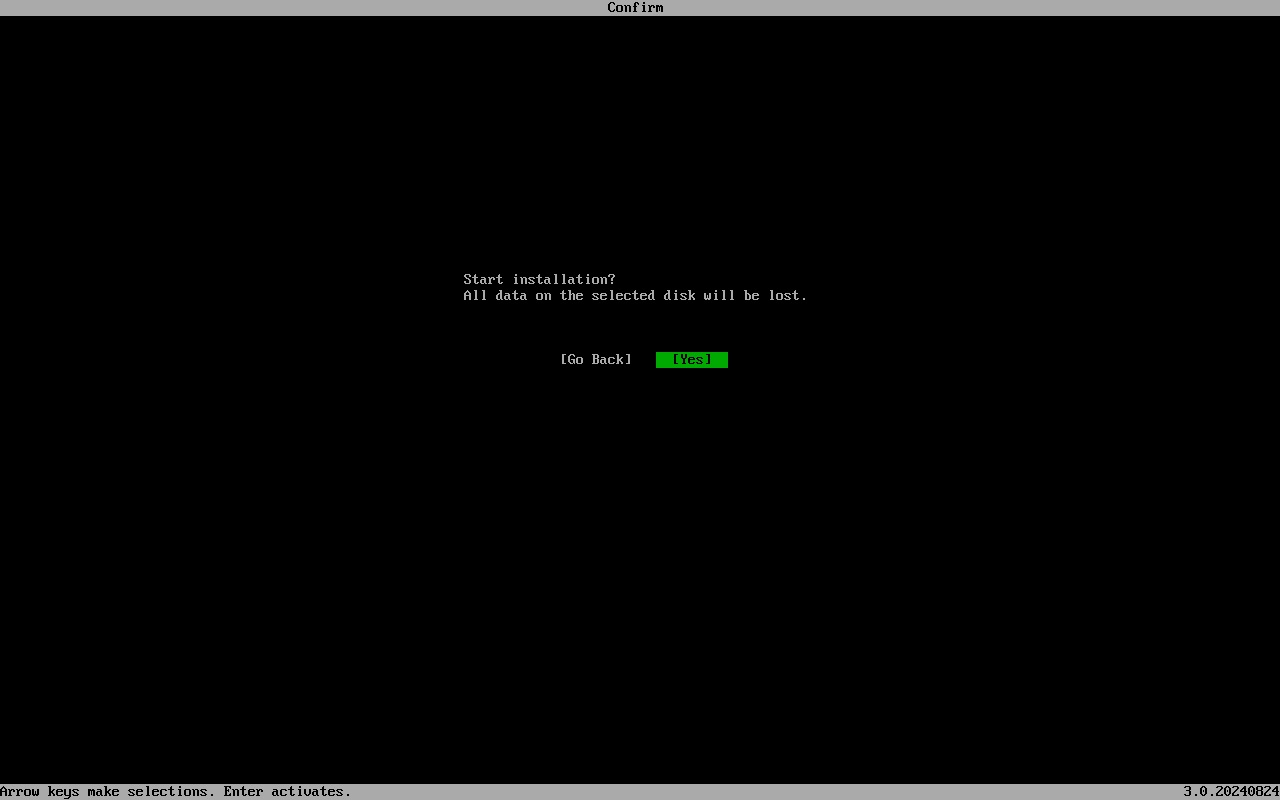This screenshot has width=1280, height=800.
Task: Choose Go Back to return
Action: tap(596, 360)
